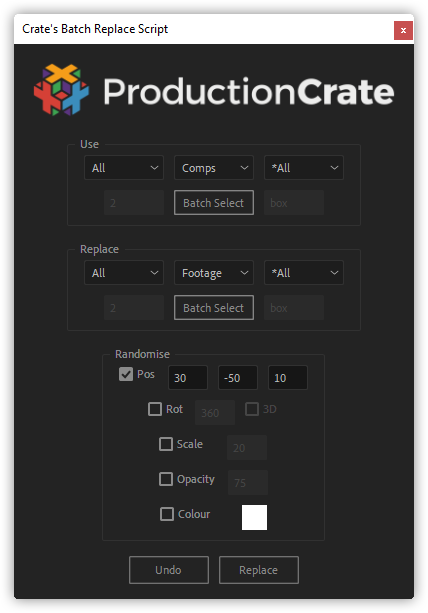Click the Pos field containing -50
The width and height of the screenshot is (428, 613).
click(x=238, y=378)
